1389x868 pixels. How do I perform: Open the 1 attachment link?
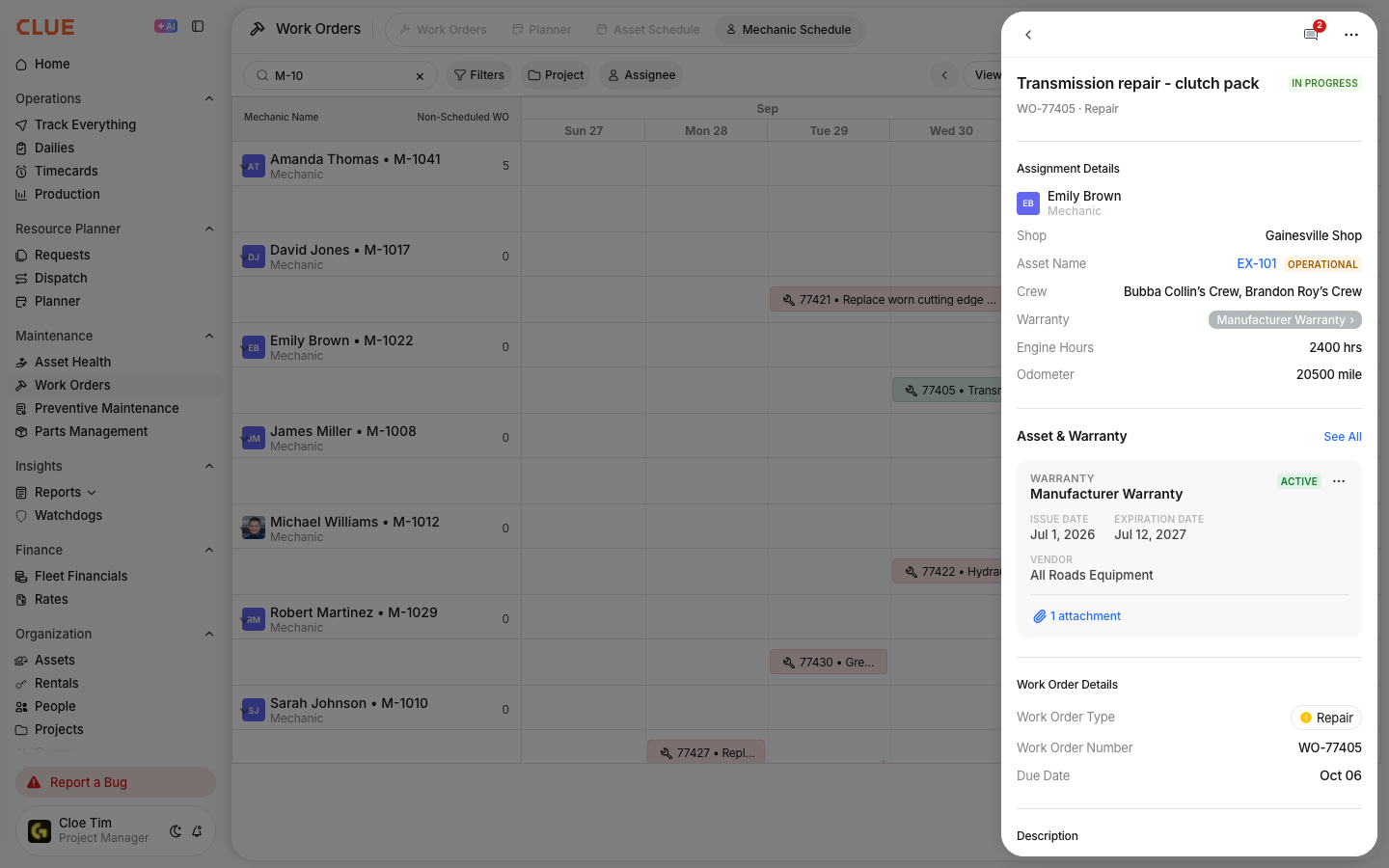pos(1076,616)
